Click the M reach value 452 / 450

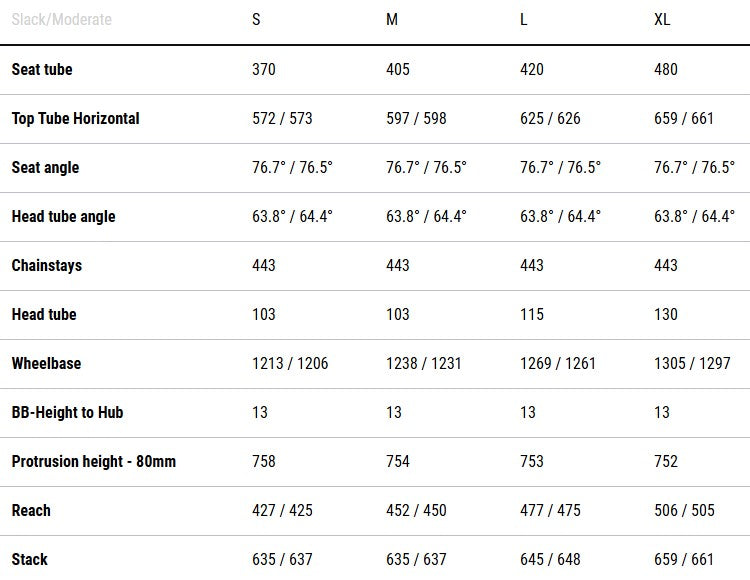coord(416,510)
